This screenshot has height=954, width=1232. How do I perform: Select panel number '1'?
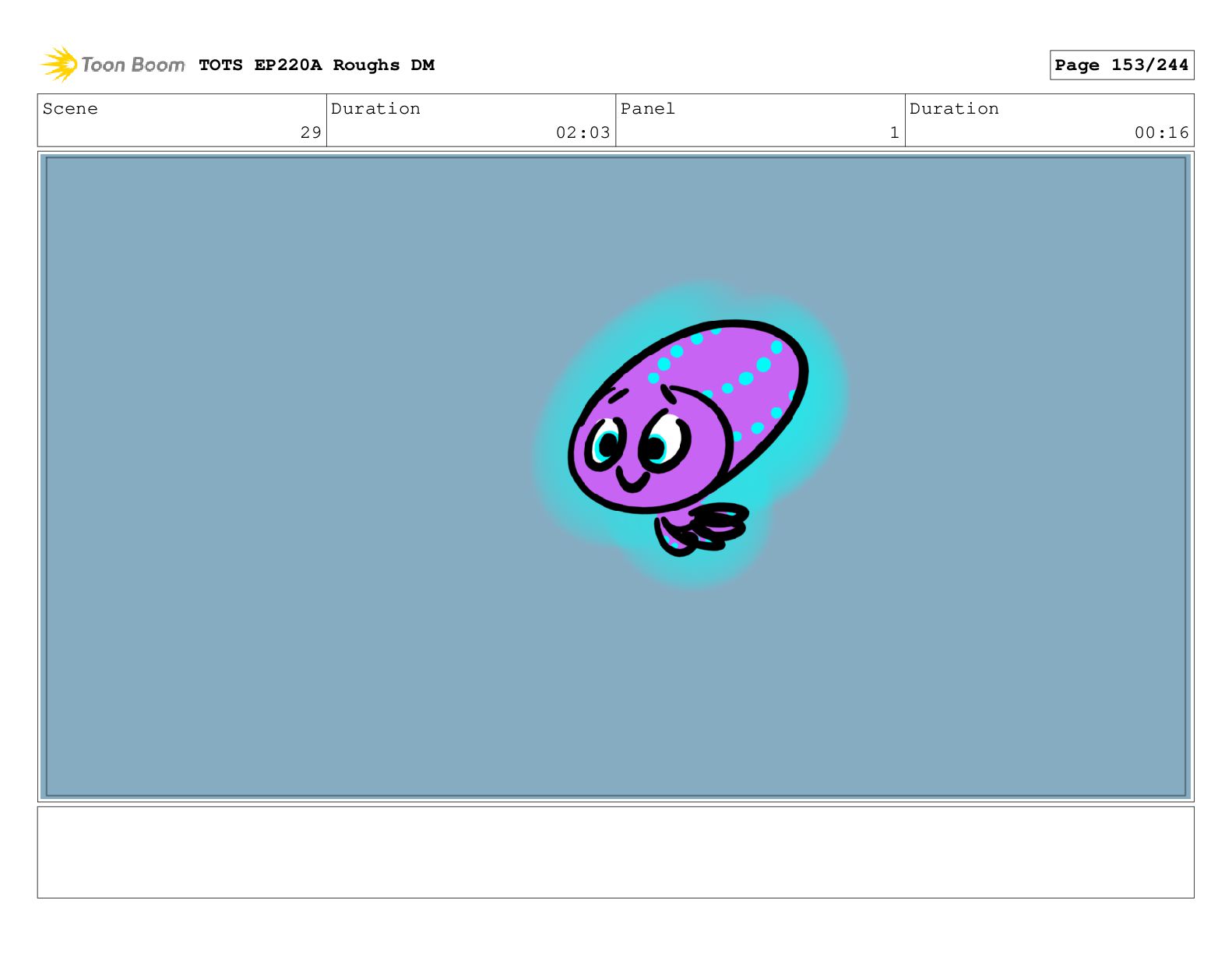click(x=895, y=132)
